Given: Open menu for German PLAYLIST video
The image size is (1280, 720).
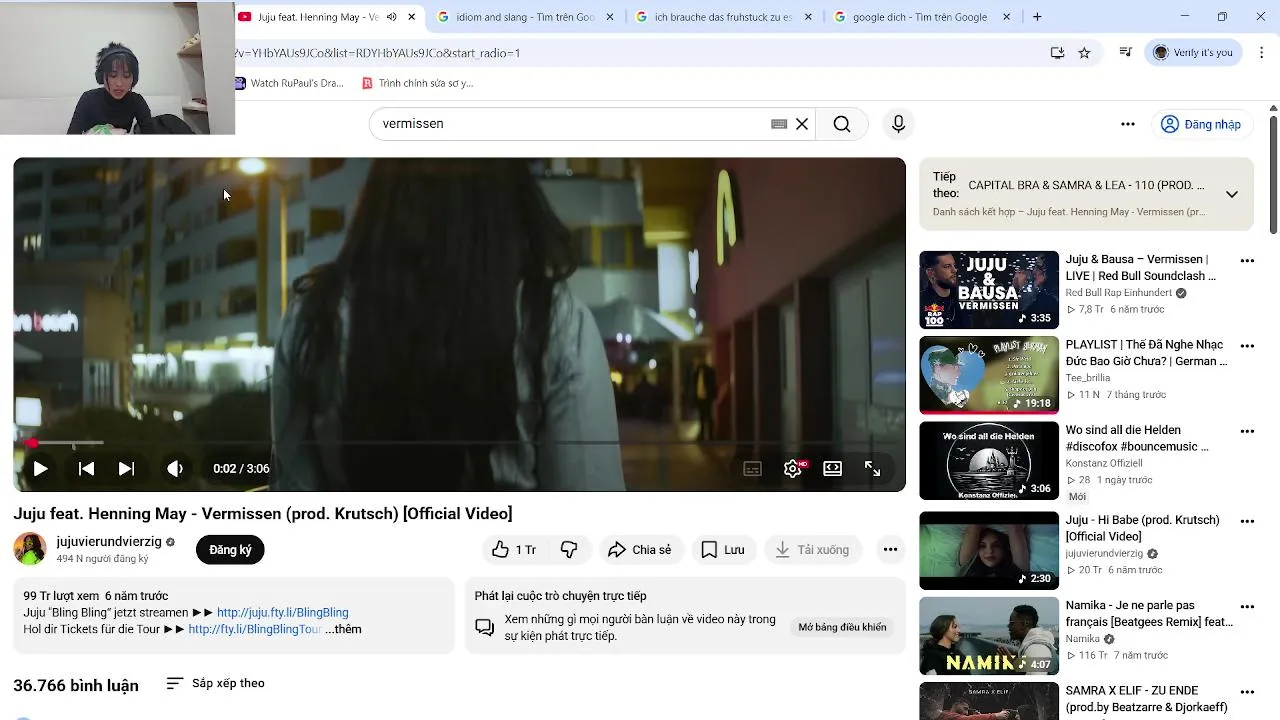Looking at the screenshot, I should pyautogui.click(x=1247, y=346).
